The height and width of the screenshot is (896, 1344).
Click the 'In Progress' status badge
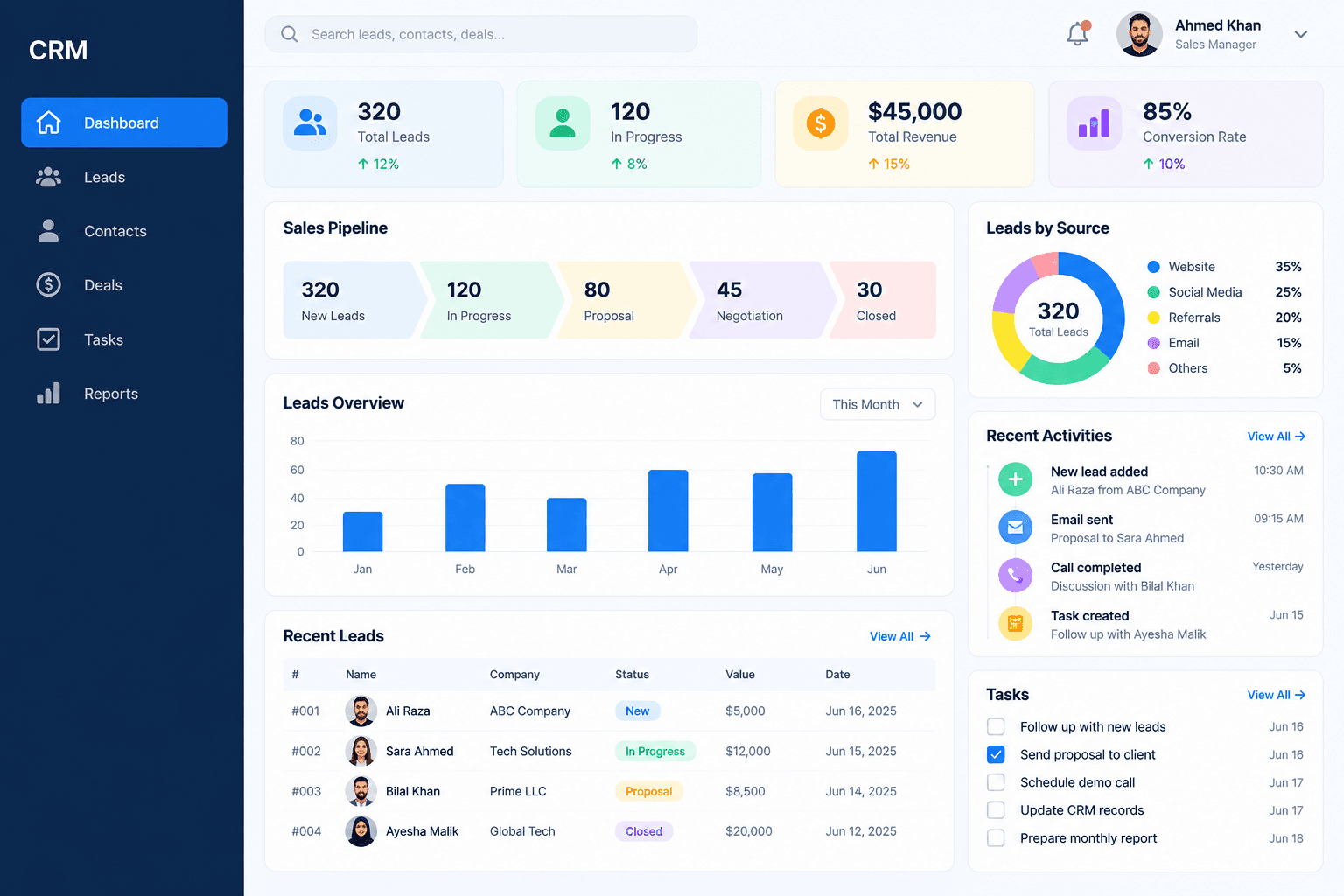[x=655, y=751]
